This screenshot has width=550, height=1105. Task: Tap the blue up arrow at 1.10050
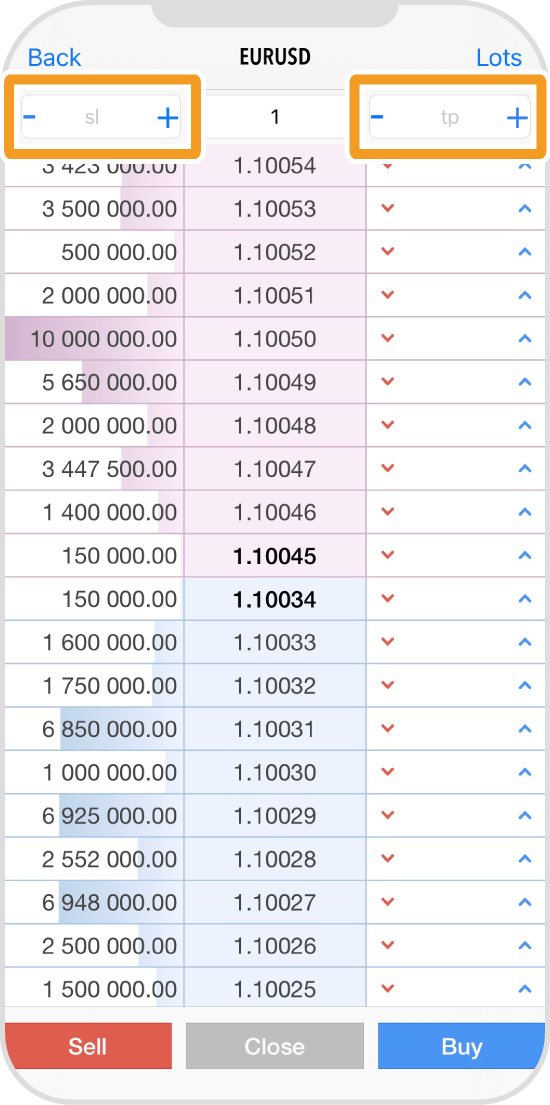click(x=524, y=339)
